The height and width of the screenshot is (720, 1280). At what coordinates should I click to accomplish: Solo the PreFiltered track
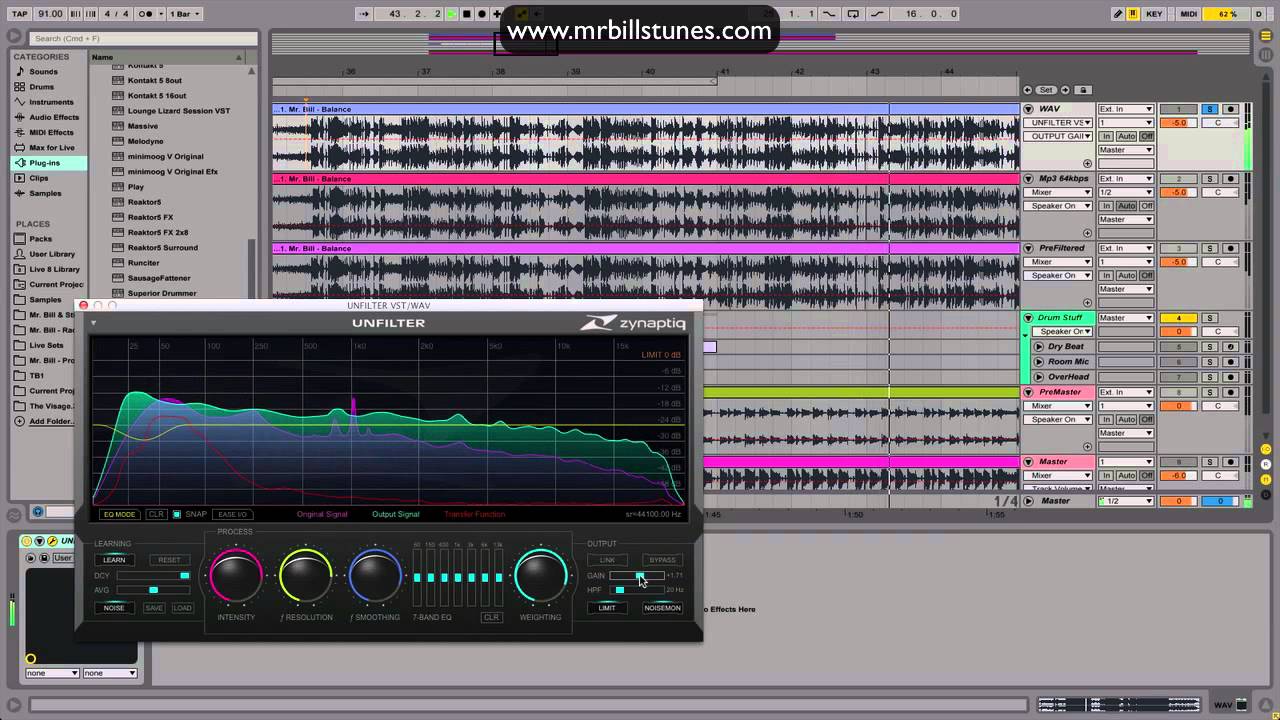1209,248
